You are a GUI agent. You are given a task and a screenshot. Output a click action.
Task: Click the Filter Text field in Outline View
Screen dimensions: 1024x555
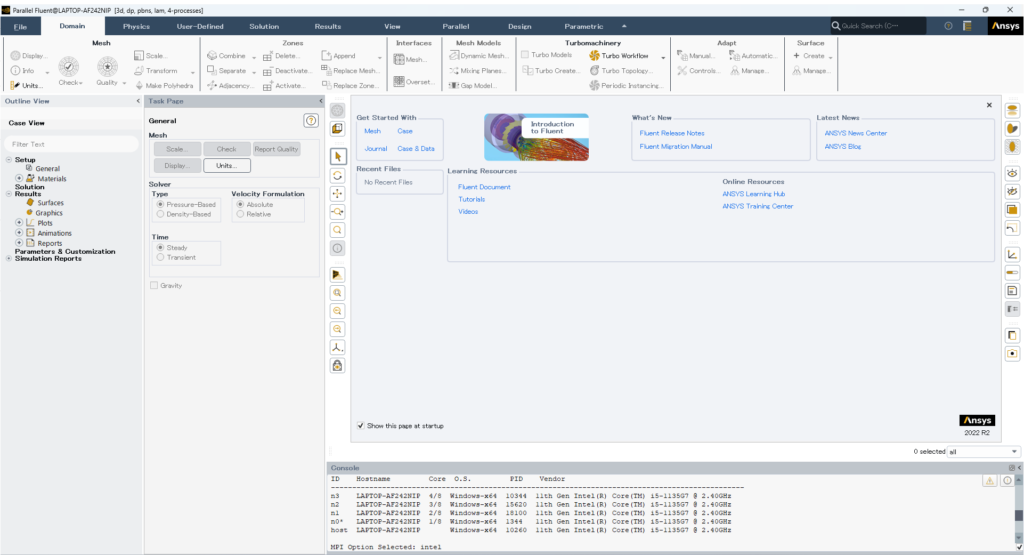coord(72,144)
